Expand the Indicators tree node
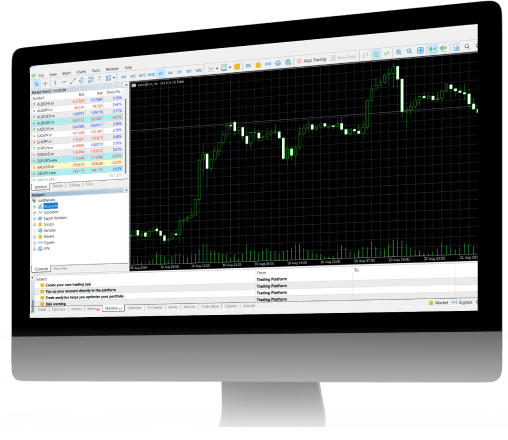Viewport: 508px width, 440px height. point(35,213)
